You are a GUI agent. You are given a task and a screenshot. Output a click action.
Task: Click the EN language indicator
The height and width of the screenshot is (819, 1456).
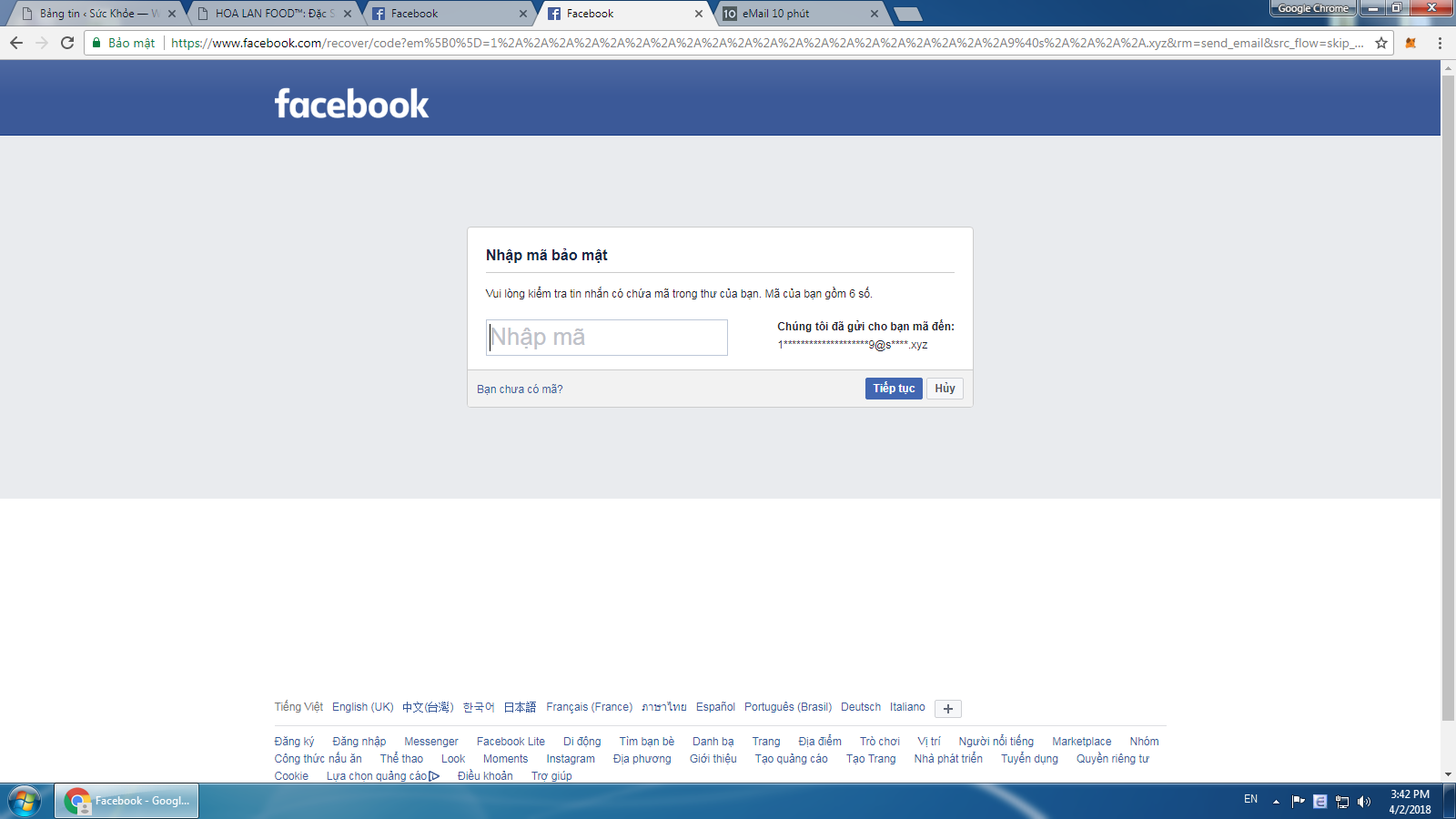[1250, 799]
